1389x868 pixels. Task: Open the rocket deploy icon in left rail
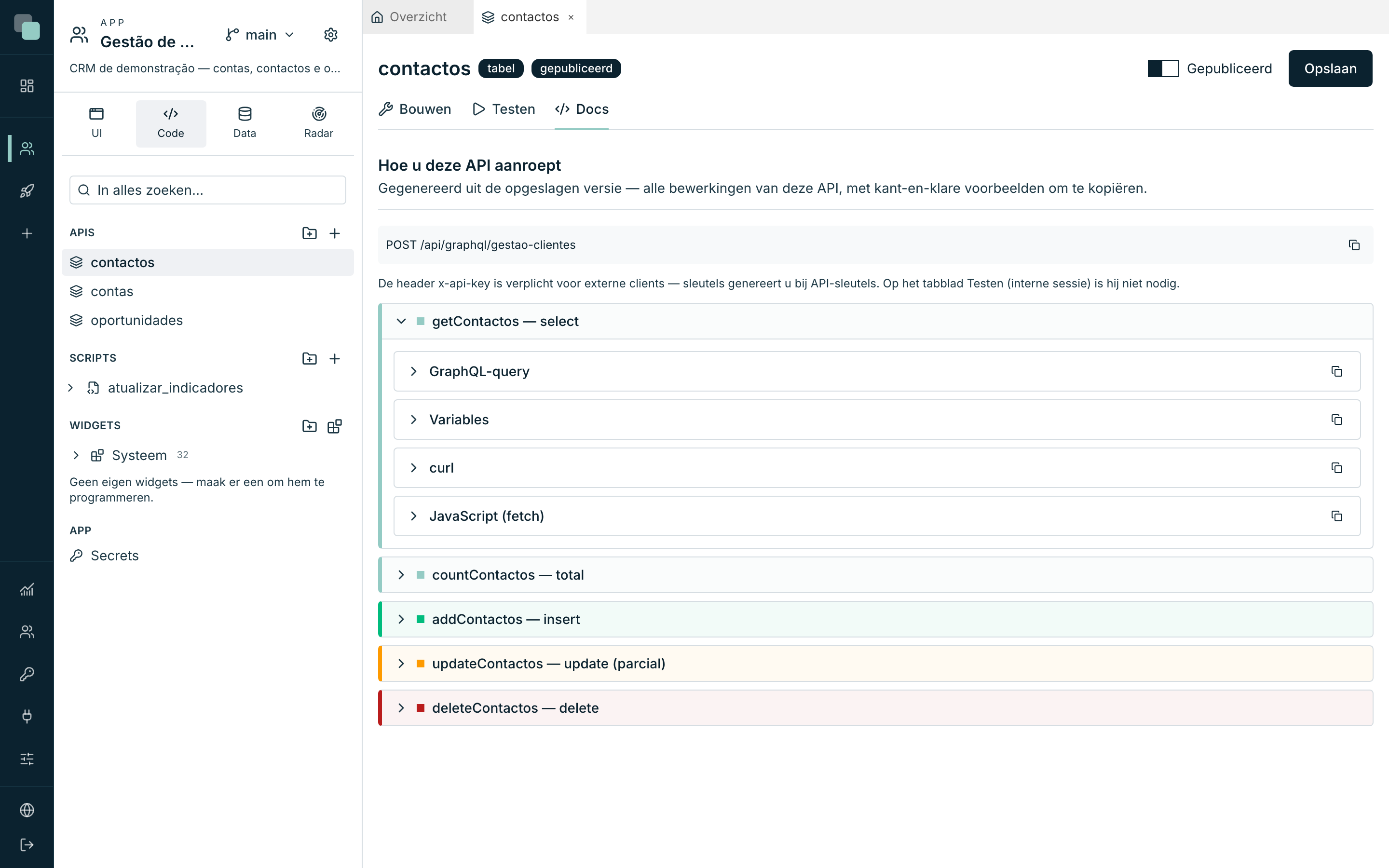tap(27, 190)
